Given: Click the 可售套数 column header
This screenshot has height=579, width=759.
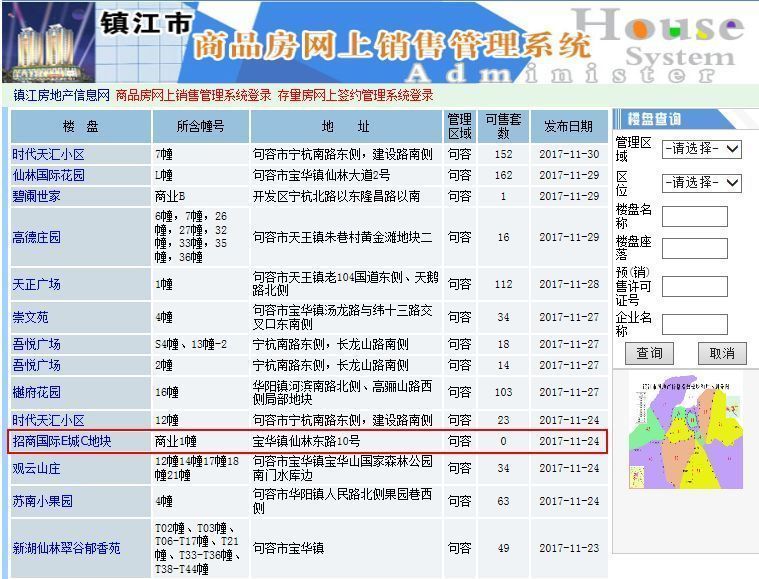Looking at the screenshot, I should coord(503,126).
